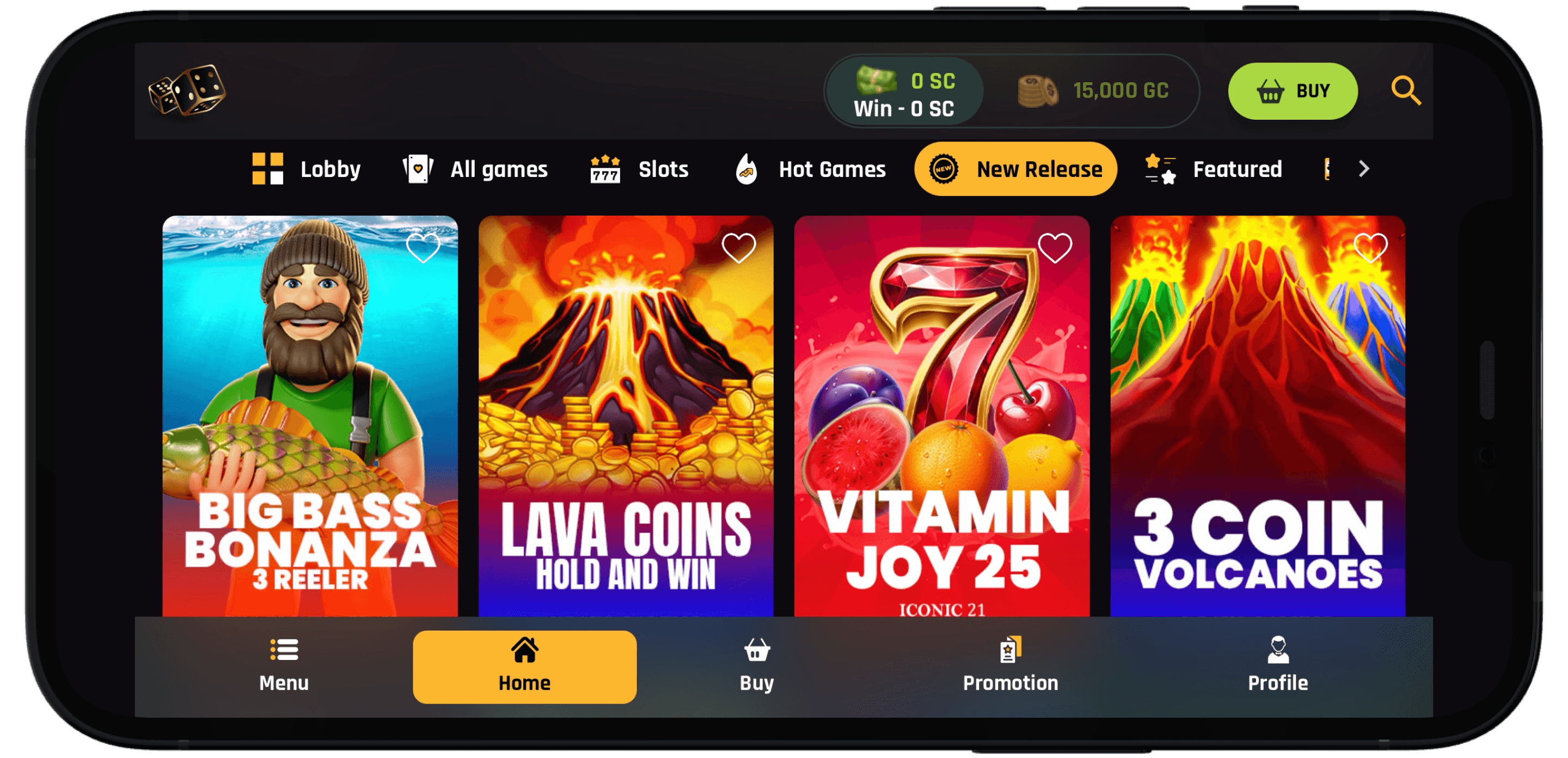The height and width of the screenshot is (758, 1568).
Task: Click the dice logo icon
Action: pyautogui.click(x=187, y=90)
